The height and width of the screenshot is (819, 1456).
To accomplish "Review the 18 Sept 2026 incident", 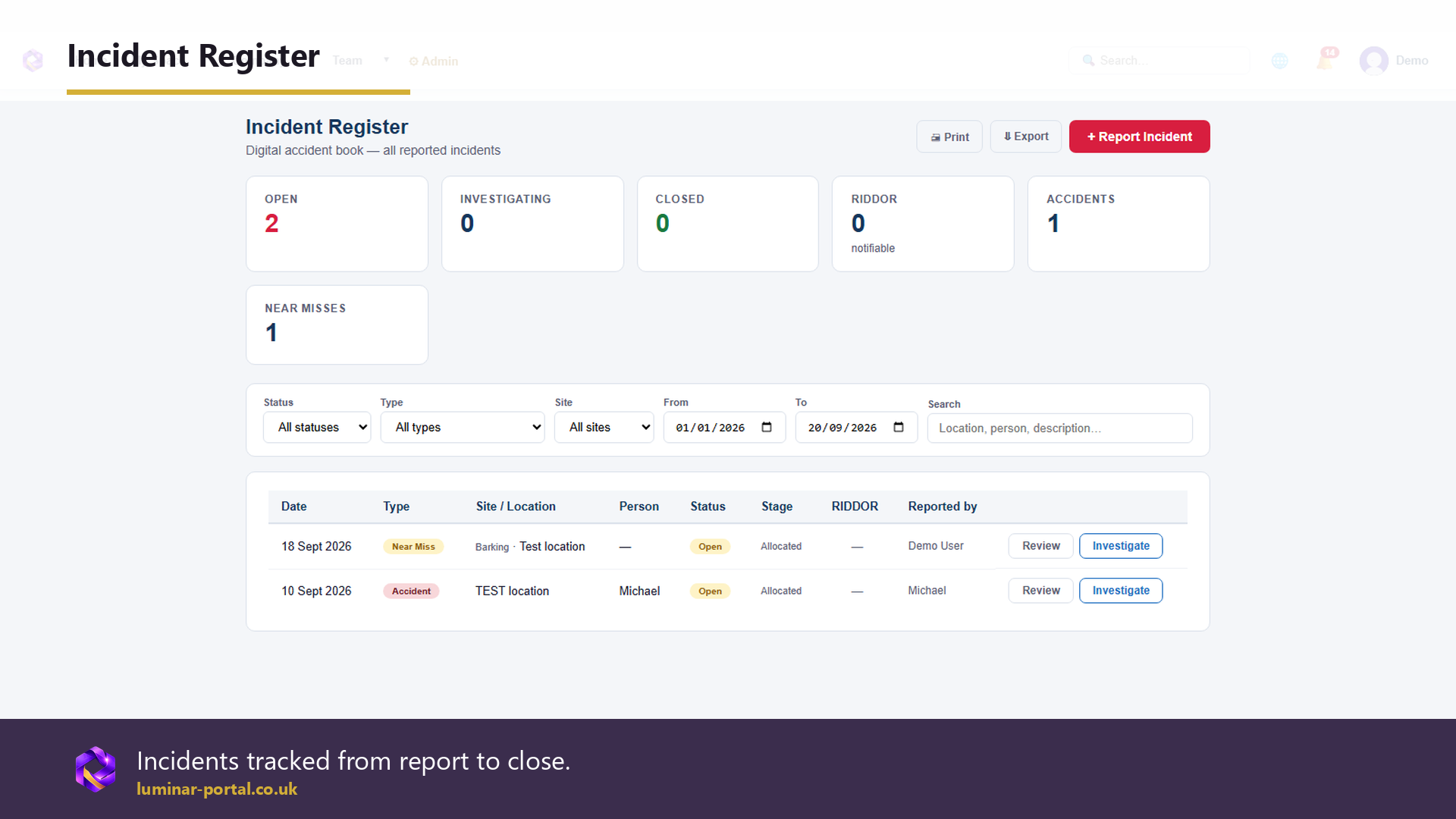I will pos(1040,546).
